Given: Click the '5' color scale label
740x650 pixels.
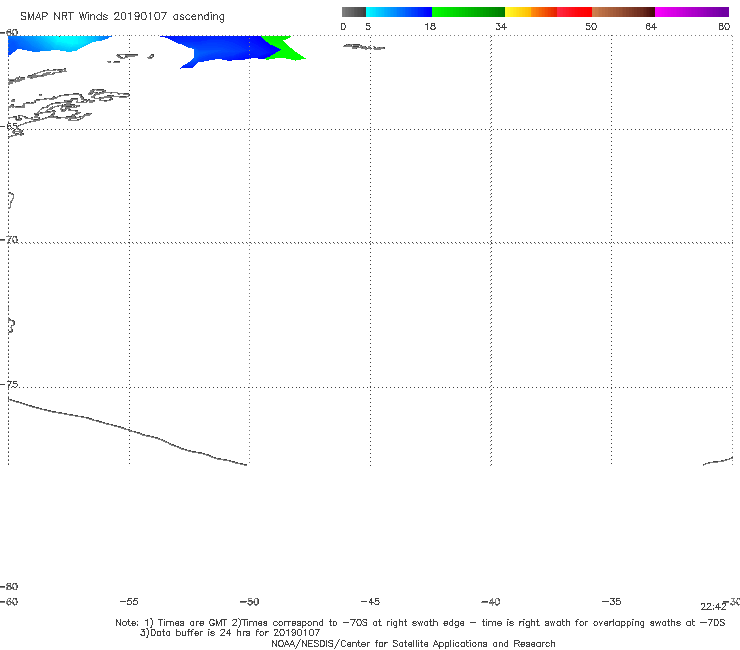Looking at the screenshot, I should (x=368, y=27).
